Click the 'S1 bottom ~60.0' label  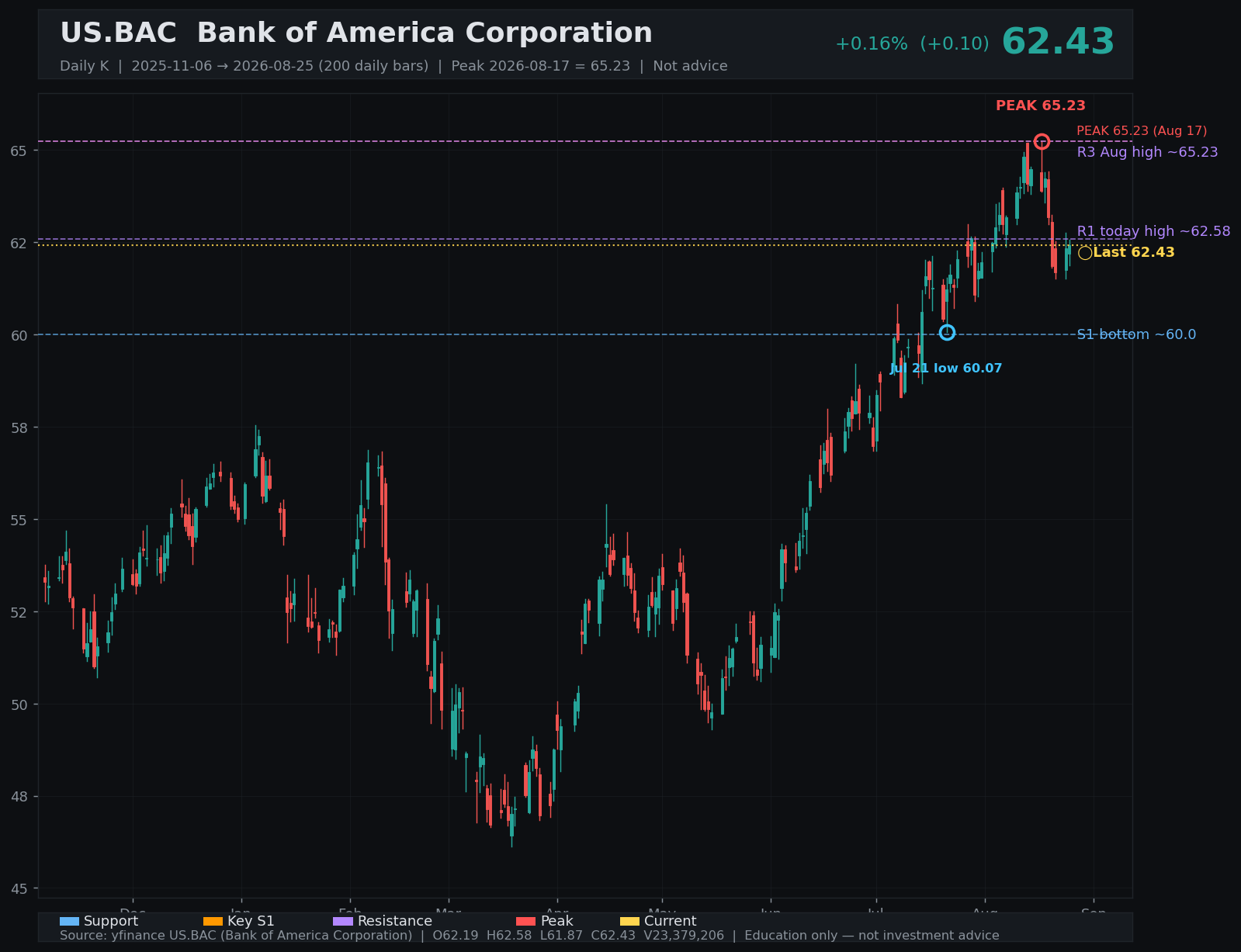click(1136, 334)
